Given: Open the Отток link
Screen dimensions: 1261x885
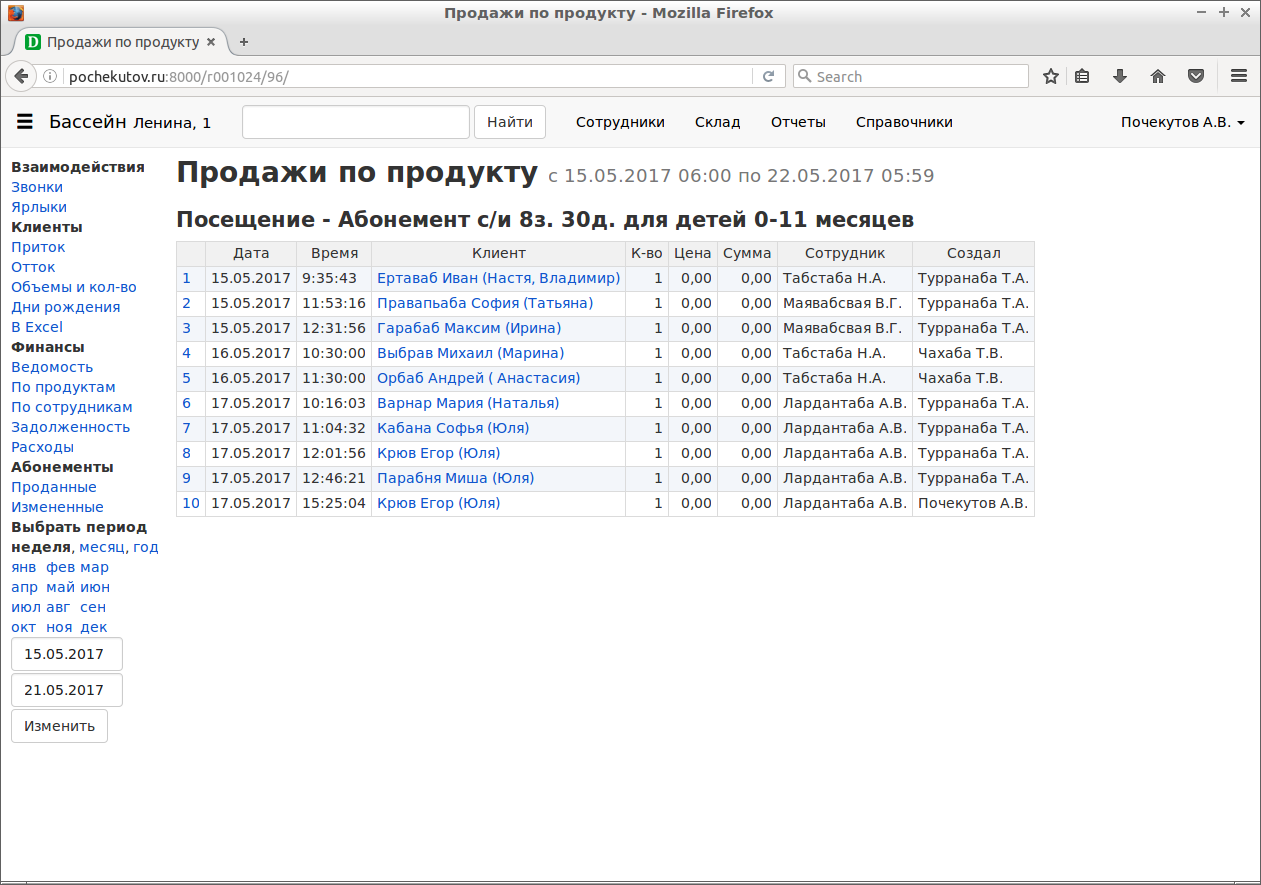Looking at the screenshot, I should coord(33,267).
